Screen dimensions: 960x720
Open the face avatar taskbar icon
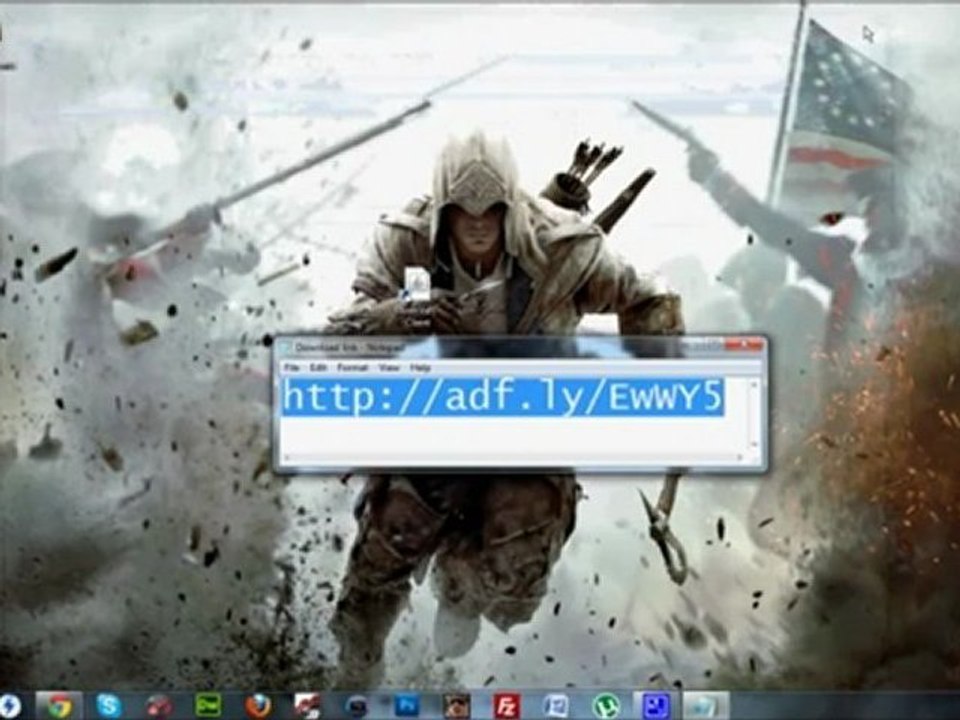click(x=457, y=706)
